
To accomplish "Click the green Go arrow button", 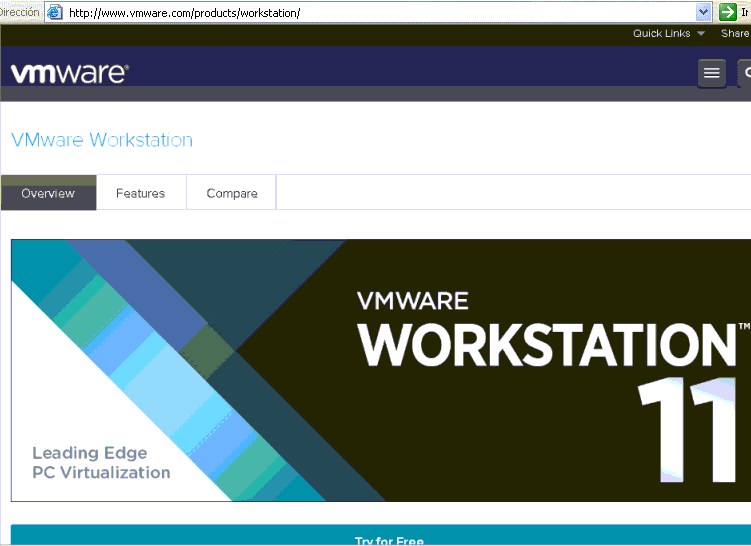I will click(728, 12).
